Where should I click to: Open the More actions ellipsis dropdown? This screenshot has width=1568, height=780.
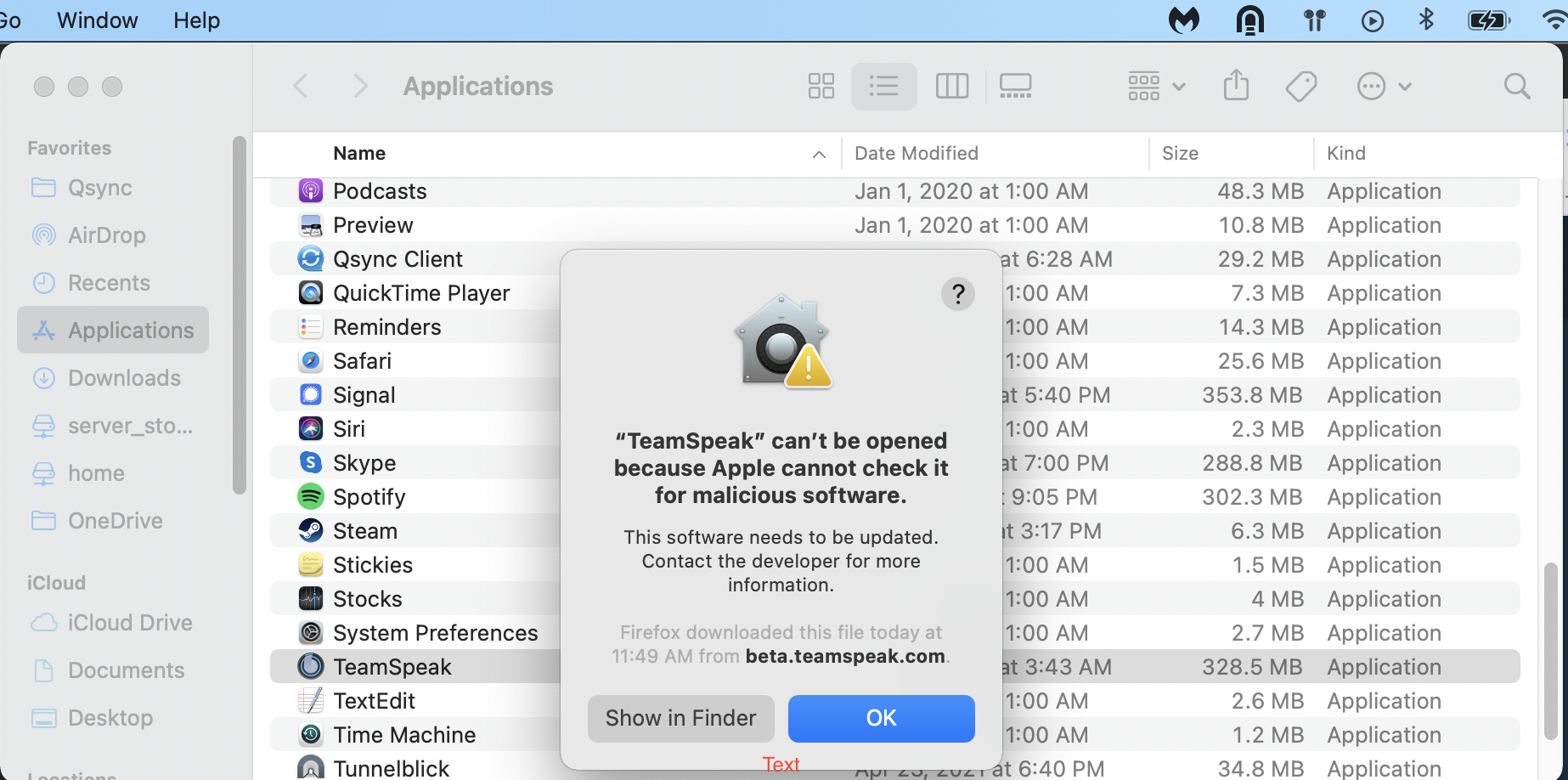click(1383, 86)
